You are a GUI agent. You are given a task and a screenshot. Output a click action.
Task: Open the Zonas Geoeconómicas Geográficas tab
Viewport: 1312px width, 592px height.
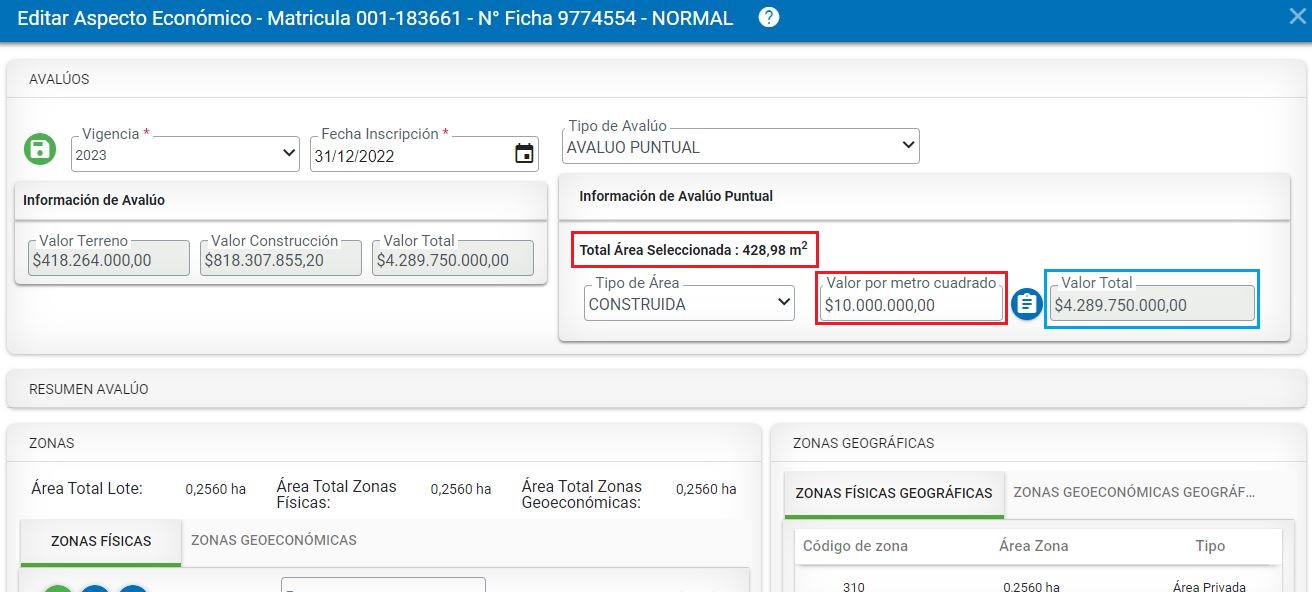(1133, 492)
